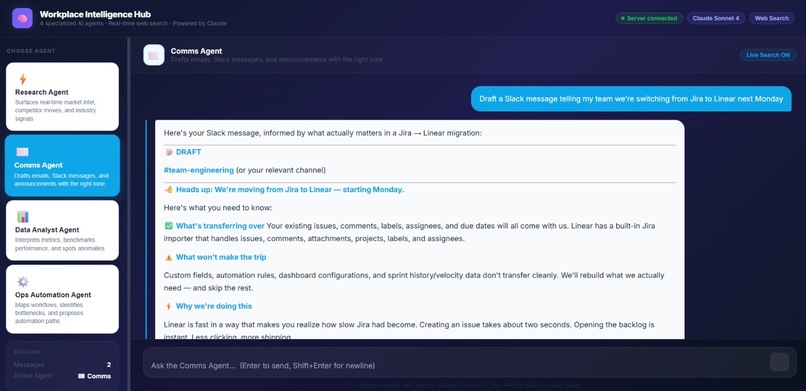
Task: Click the Data Analyst Agent chart icon
Action: point(23,216)
